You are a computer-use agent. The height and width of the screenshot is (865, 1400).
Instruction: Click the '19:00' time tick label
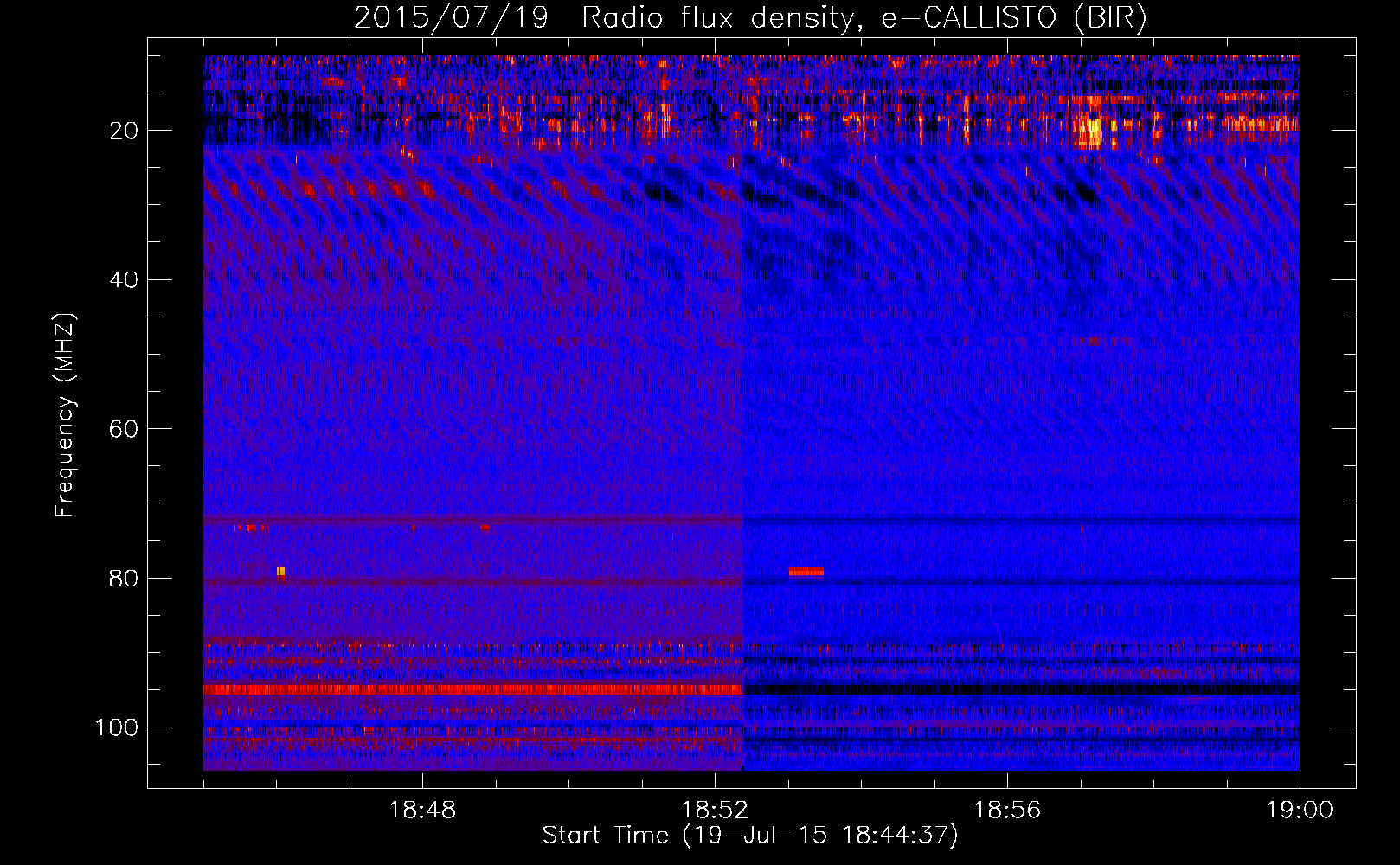(1300, 811)
